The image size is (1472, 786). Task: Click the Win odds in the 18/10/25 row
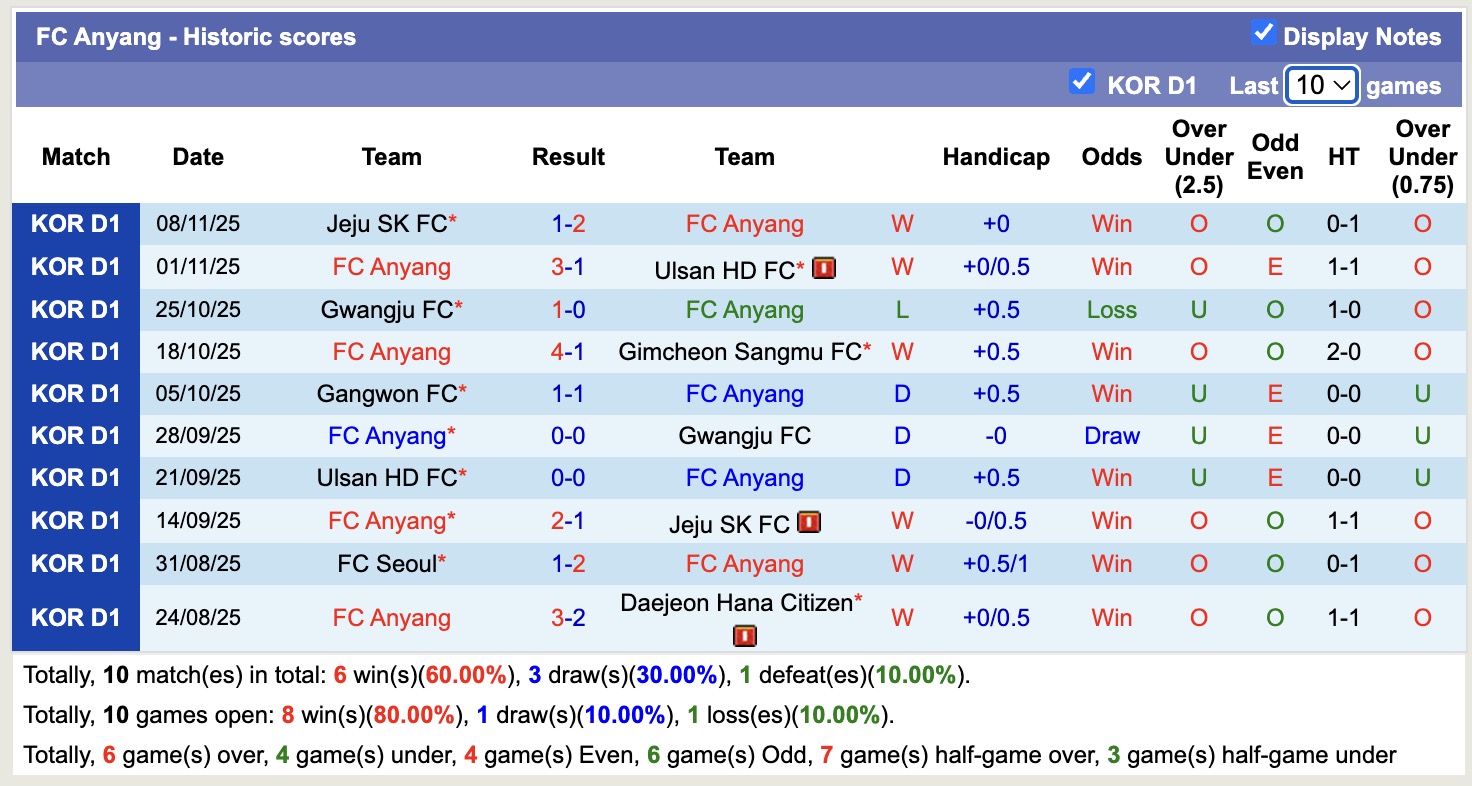(1111, 351)
